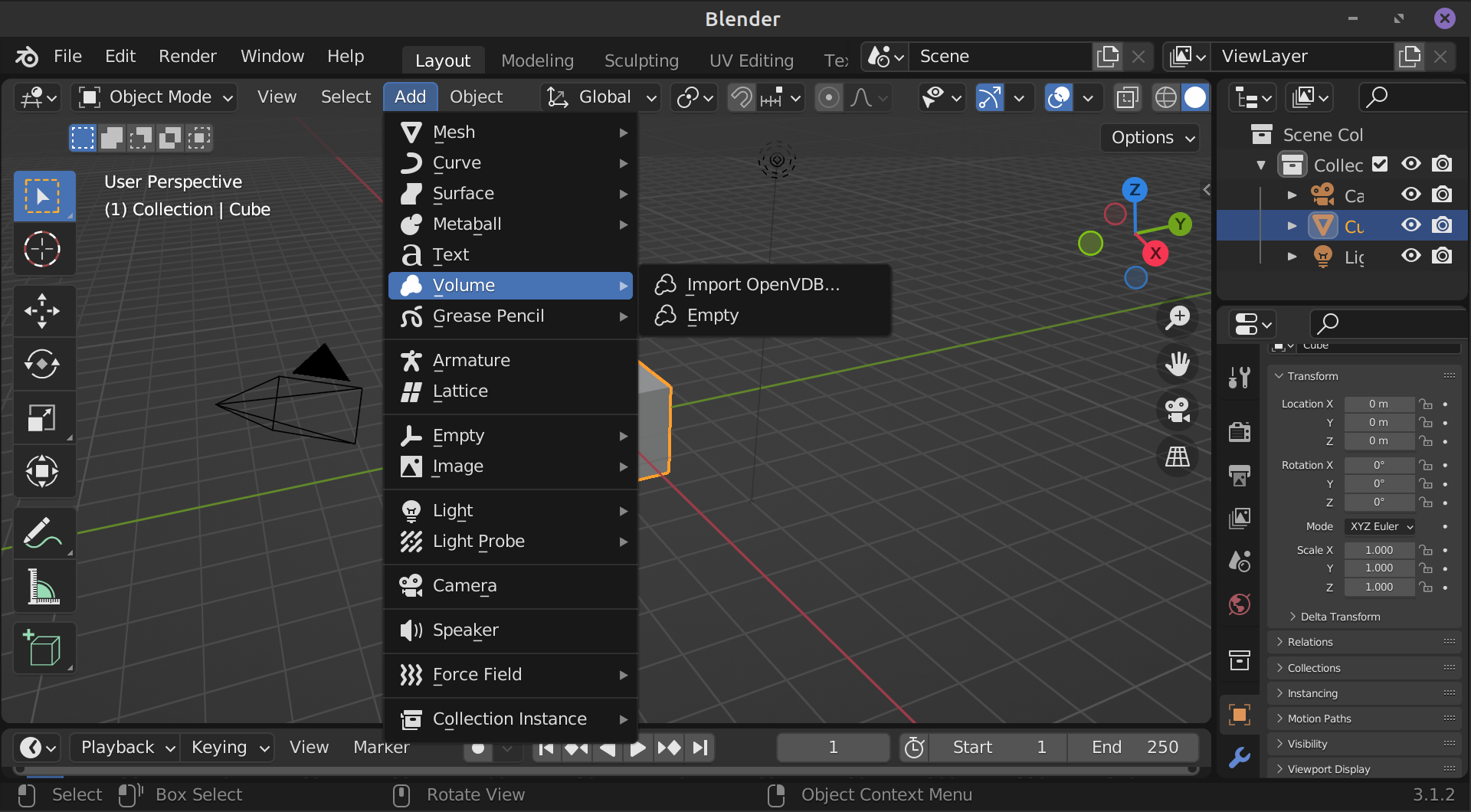Toggle viewport overlays button
1471x812 pixels.
click(1059, 97)
